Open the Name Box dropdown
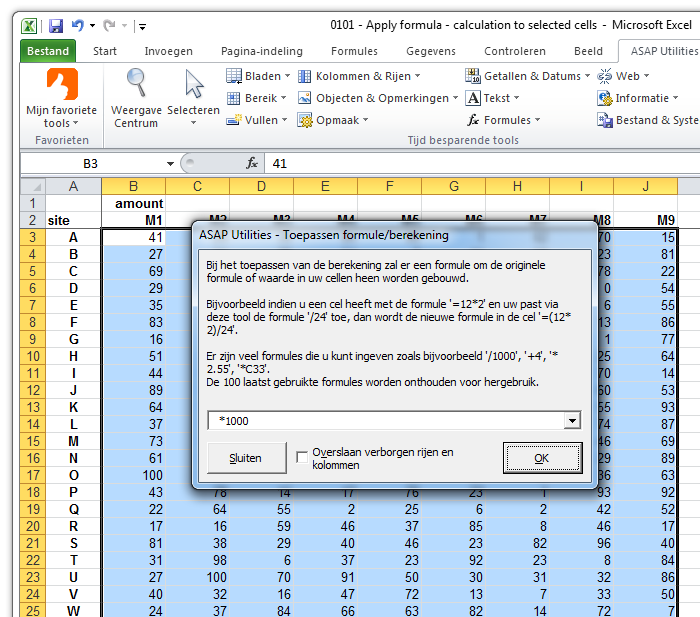700x617 pixels. pos(170,164)
